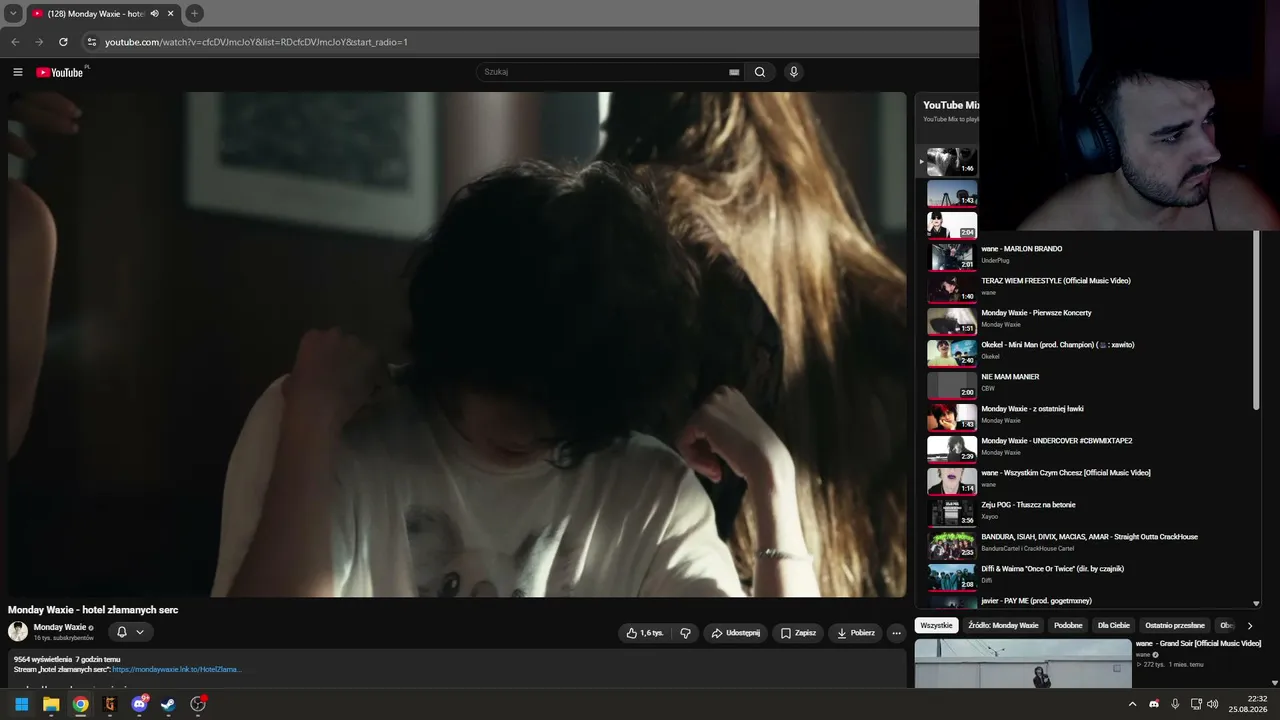Save the video with Zapisz
Screen dimensions: 1280x720
[798, 633]
